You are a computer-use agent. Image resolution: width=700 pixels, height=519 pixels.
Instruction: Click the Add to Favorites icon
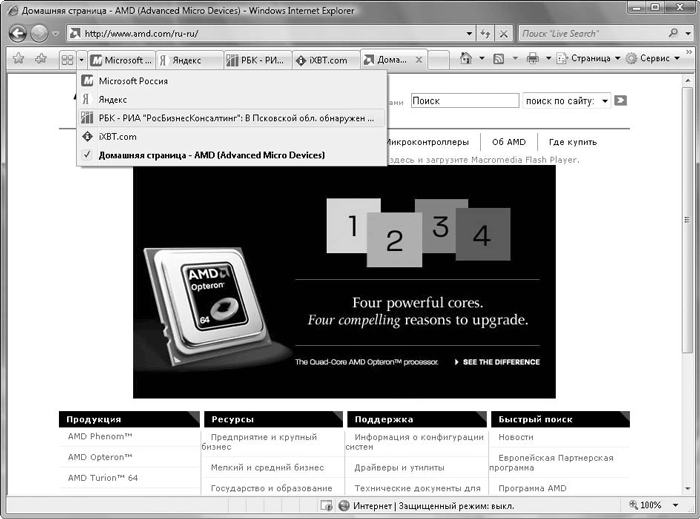tap(40, 59)
